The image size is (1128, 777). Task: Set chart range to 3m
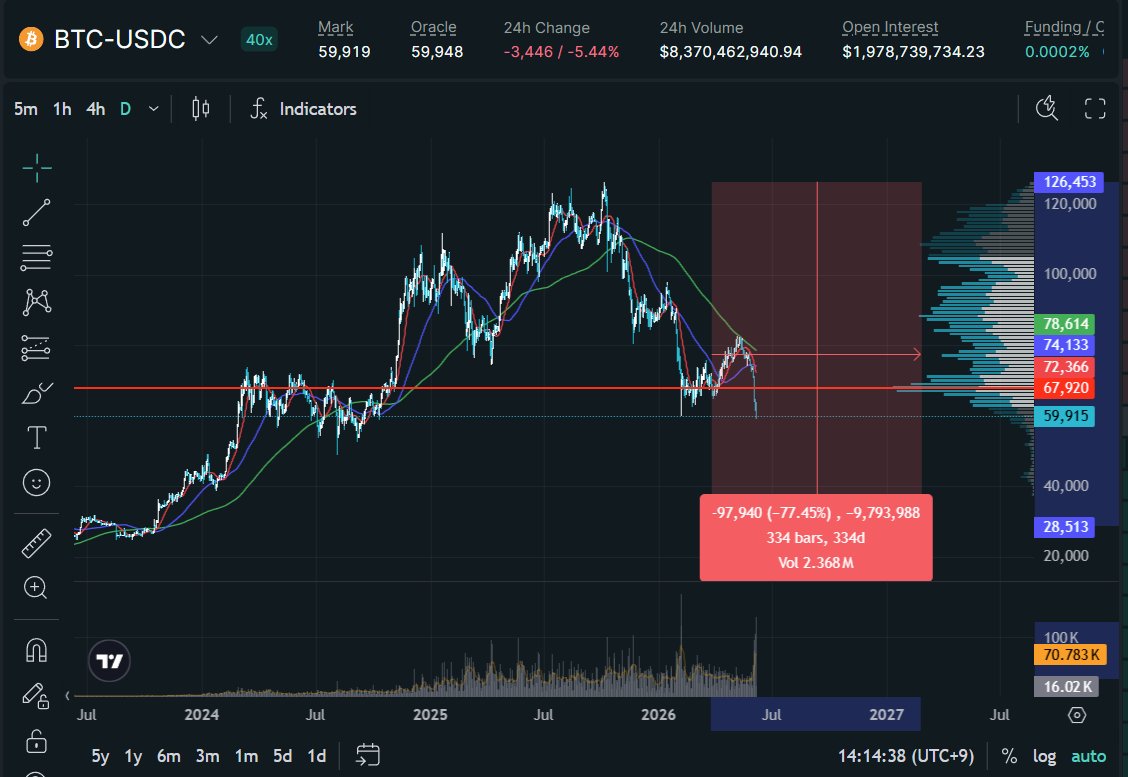tap(208, 756)
